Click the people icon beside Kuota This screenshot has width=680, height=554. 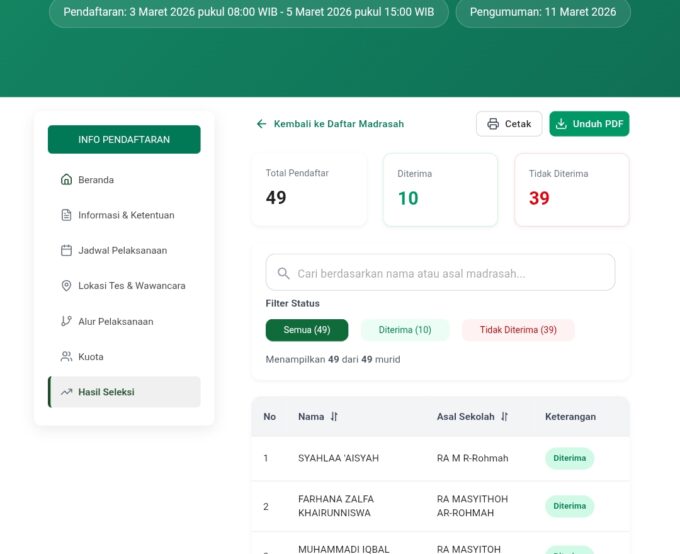point(67,357)
